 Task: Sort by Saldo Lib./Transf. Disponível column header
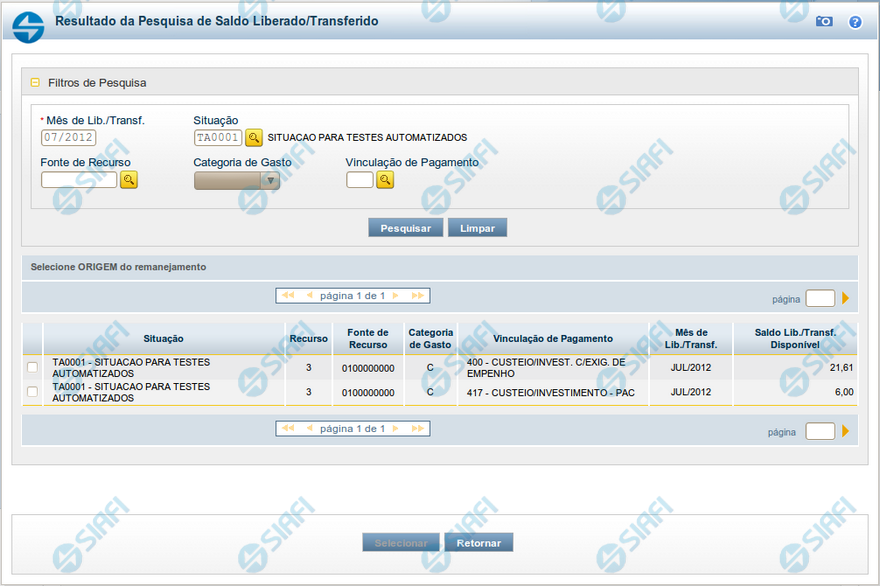[x=795, y=338]
